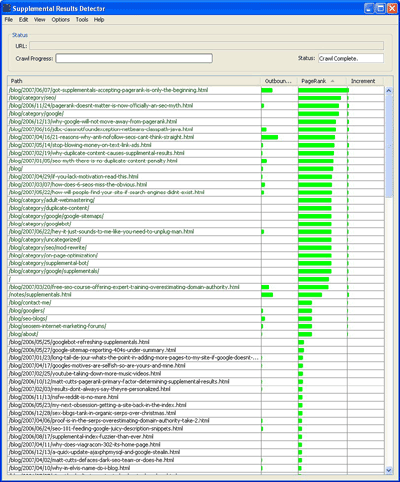Select row why-does-viagracon-302-its-home-page.html
The height and width of the screenshot is (482, 400).
pos(196,444)
